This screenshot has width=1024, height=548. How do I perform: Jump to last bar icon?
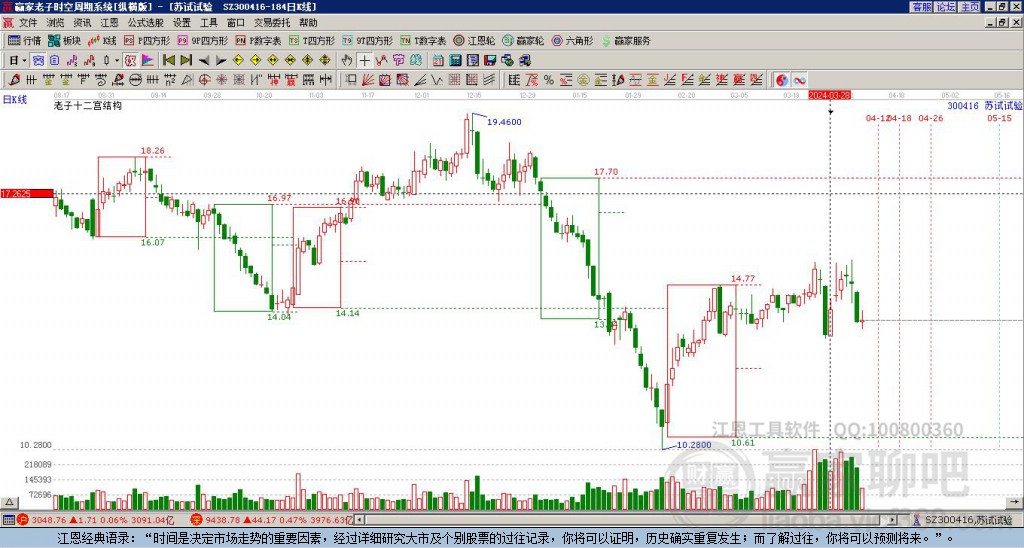pos(186,61)
